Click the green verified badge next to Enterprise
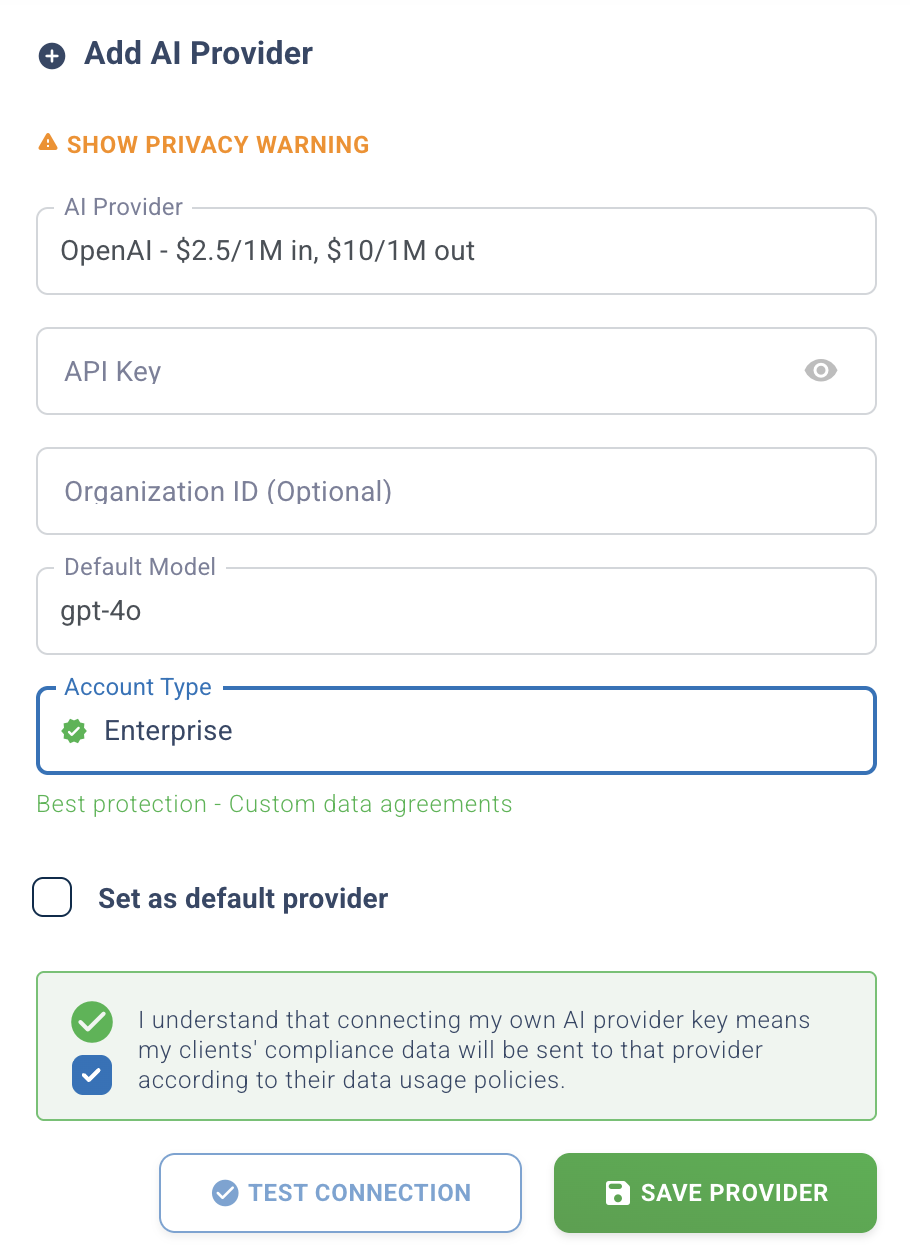Screen dimensions: 910x1260 pos(74,731)
